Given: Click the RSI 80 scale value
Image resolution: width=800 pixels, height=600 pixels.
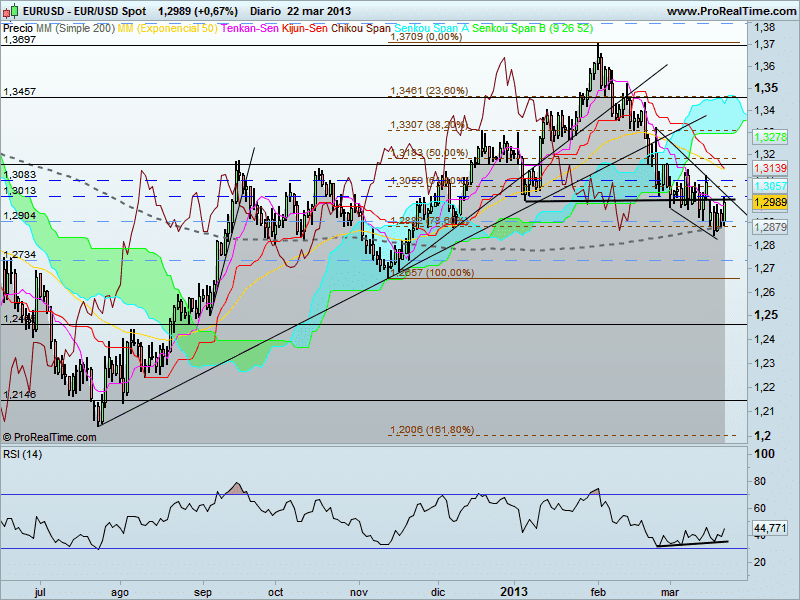Looking at the screenshot, I should [x=760, y=481].
